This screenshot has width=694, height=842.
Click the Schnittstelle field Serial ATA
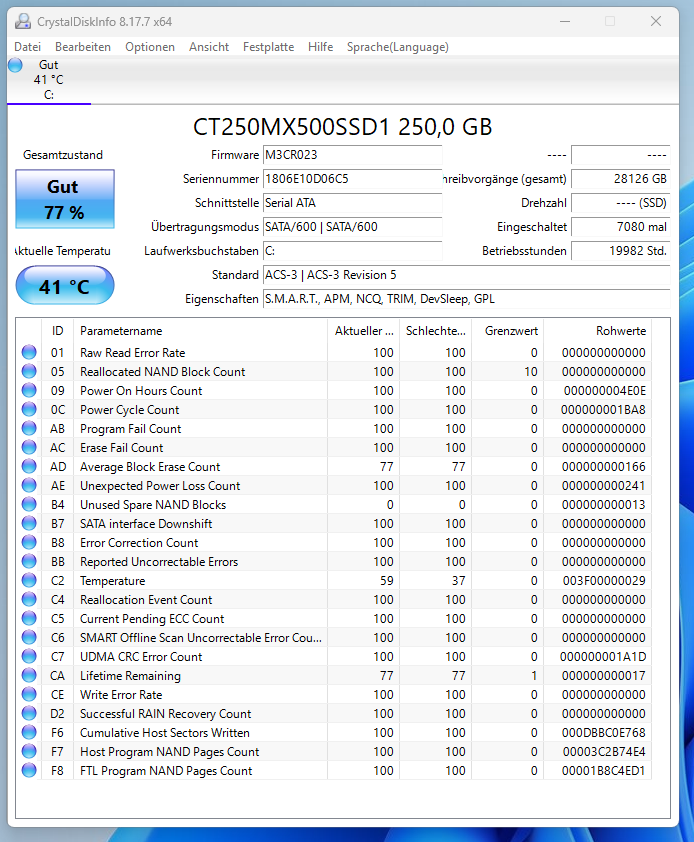pyautogui.click(x=352, y=203)
